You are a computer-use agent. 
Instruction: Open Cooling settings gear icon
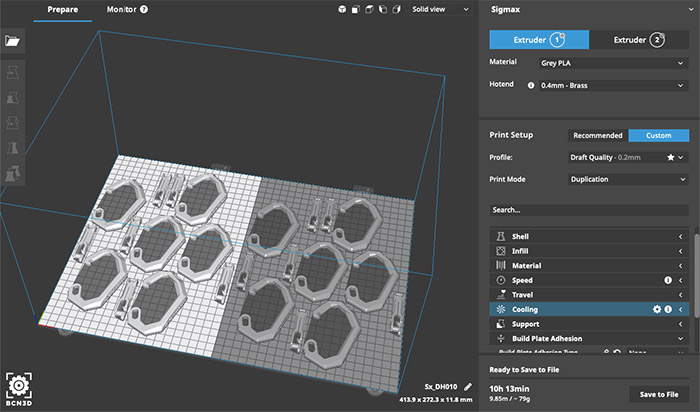click(657, 309)
